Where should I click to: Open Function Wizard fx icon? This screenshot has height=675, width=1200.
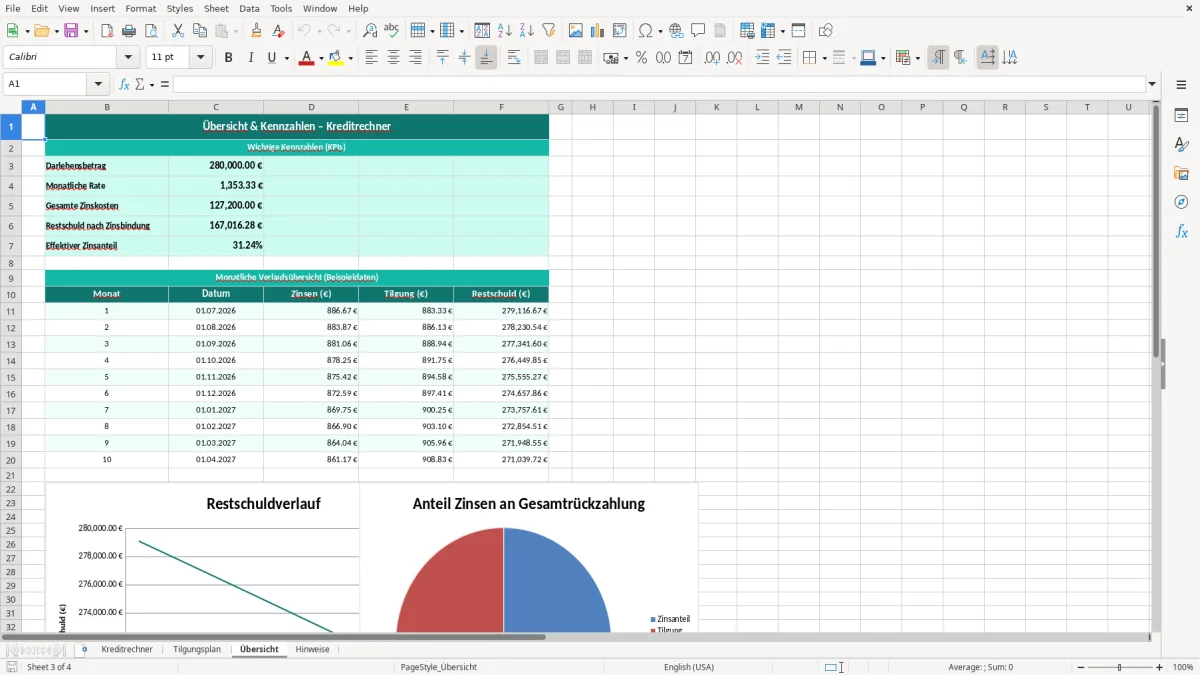[x=124, y=84]
